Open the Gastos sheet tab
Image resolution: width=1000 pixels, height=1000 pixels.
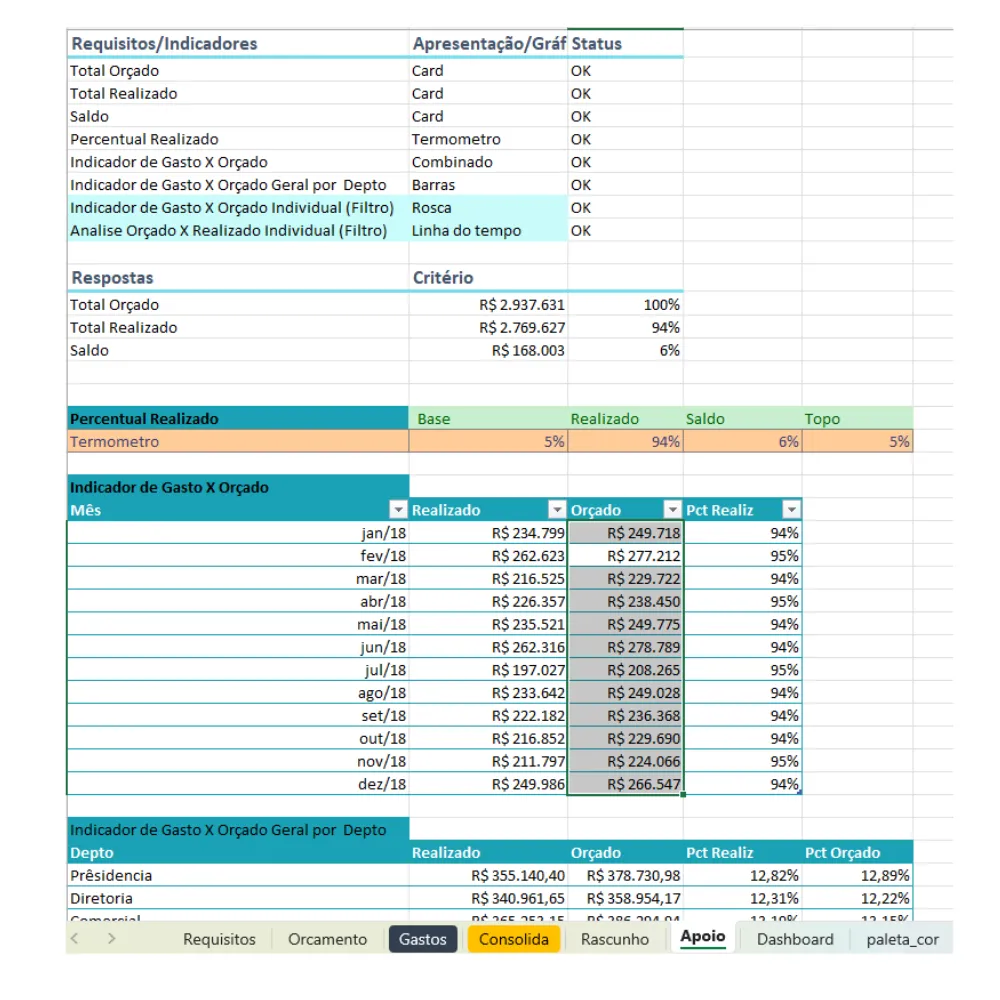tap(423, 939)
